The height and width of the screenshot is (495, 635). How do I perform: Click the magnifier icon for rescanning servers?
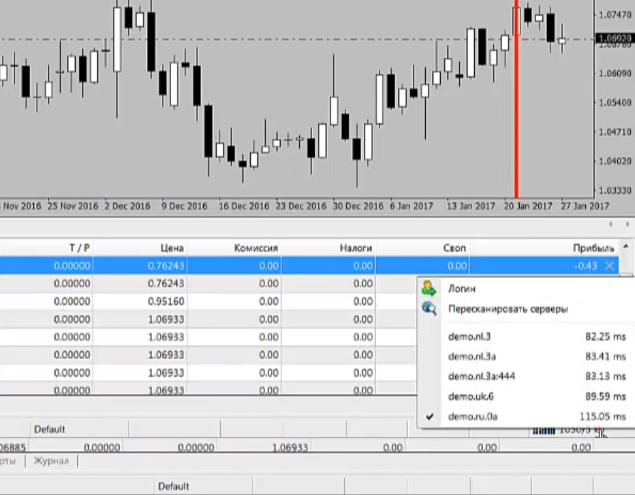click(x=429, y=309)
